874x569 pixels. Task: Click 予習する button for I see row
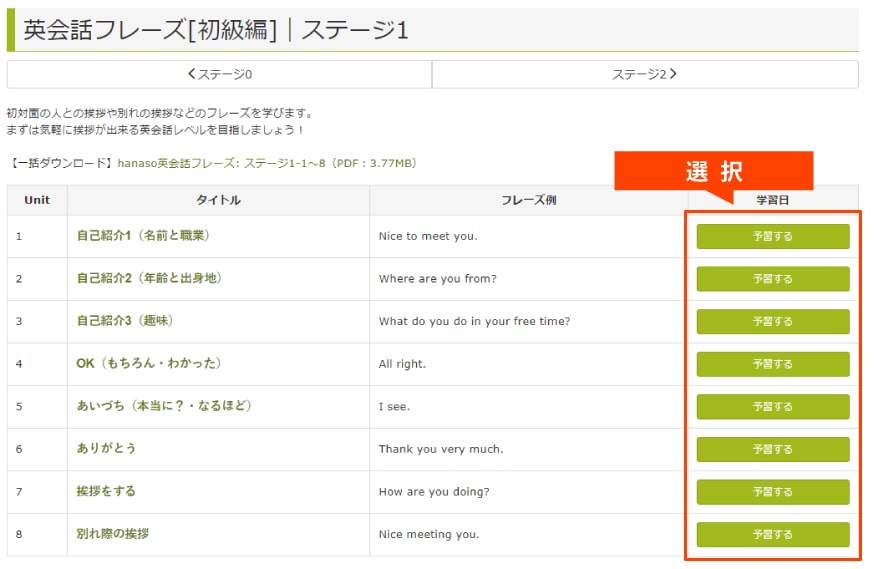pos(773,407)
